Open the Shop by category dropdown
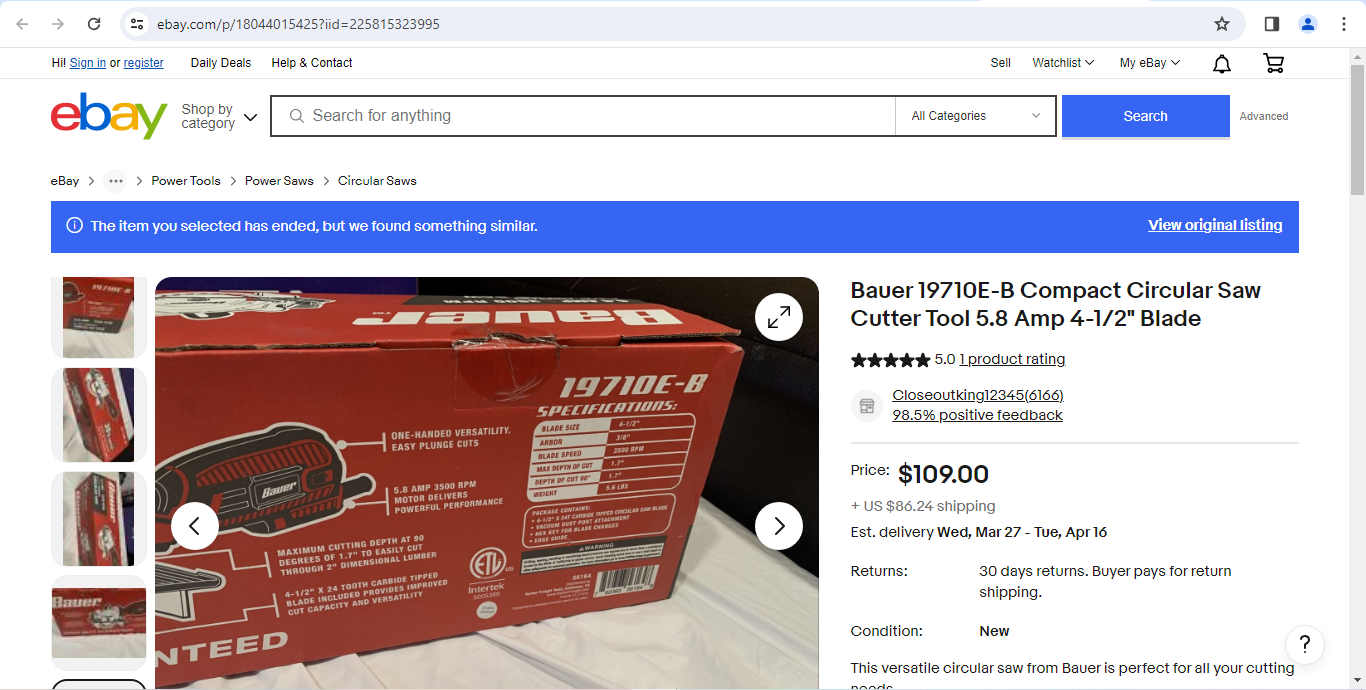The image size is (1366, 690). tap(219, 117)
